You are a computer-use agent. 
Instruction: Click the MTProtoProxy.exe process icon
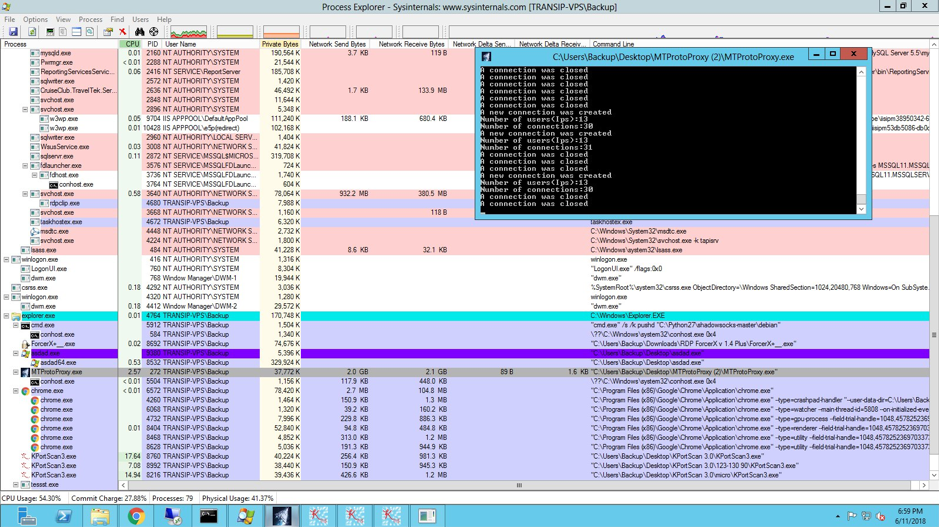click(x=25, y=372)
